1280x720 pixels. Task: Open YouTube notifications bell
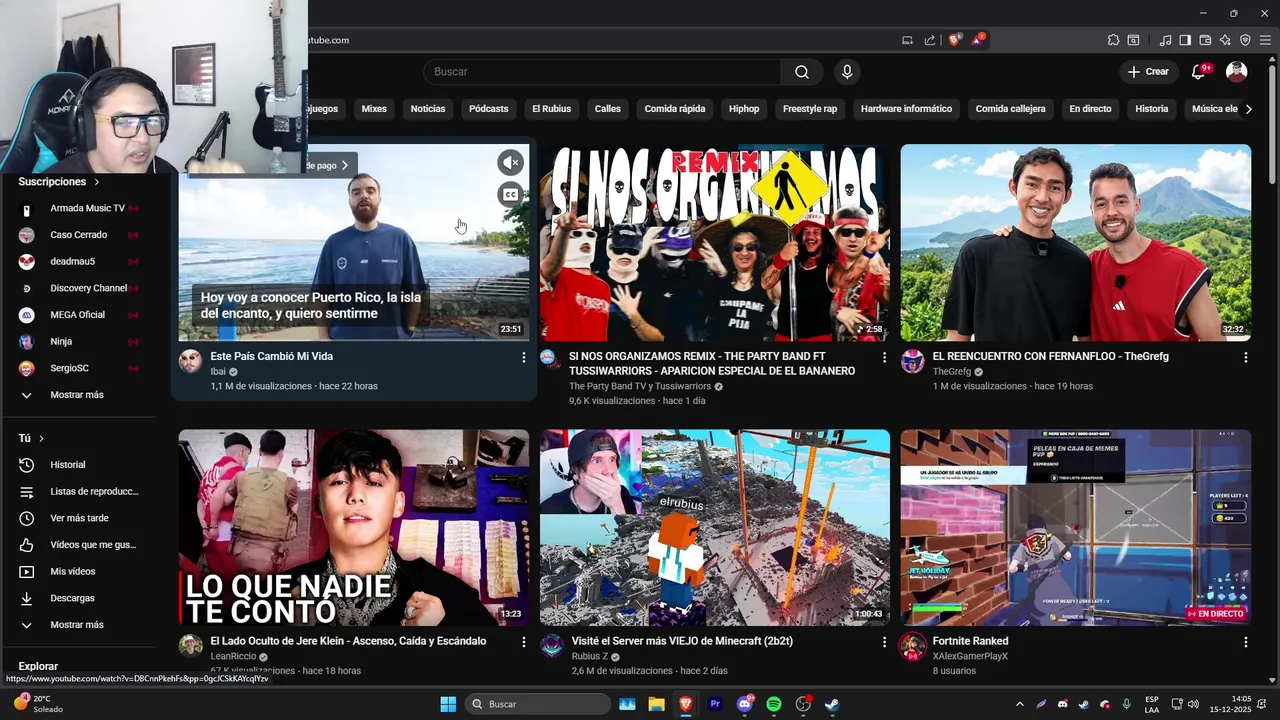1198,72
